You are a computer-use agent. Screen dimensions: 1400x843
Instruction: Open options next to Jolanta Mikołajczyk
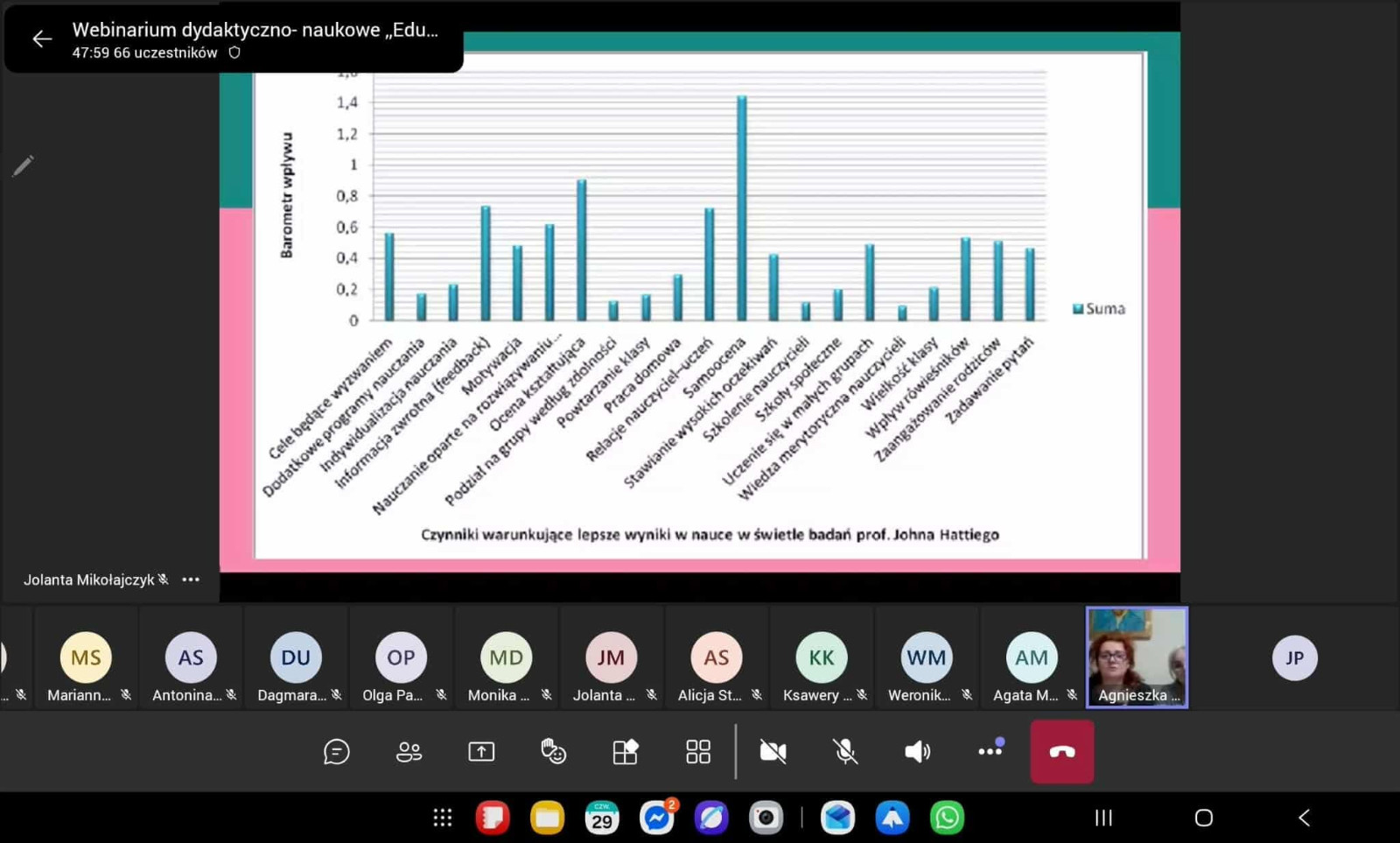point(191,580)
